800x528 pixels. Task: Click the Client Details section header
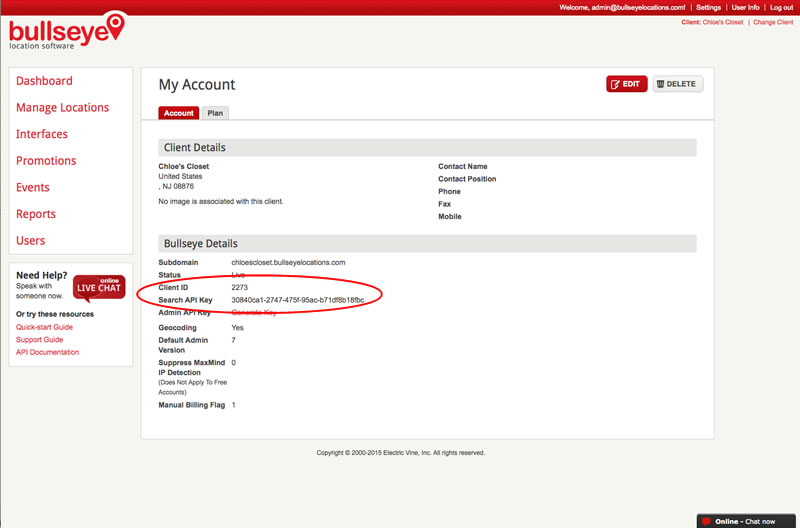point(428,147)
